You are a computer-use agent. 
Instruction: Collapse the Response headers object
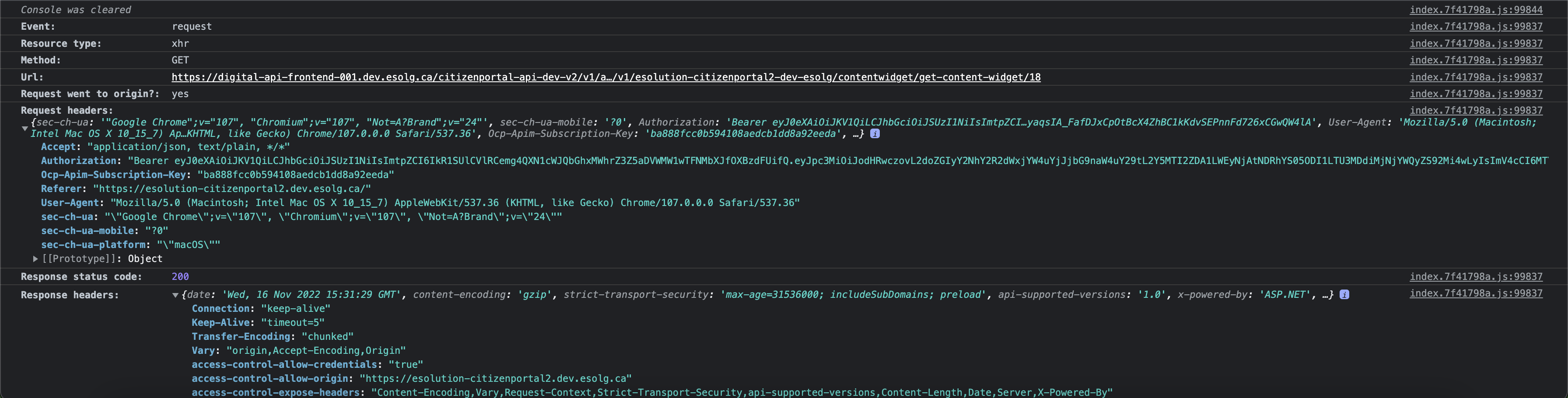(x=175, y=295)
